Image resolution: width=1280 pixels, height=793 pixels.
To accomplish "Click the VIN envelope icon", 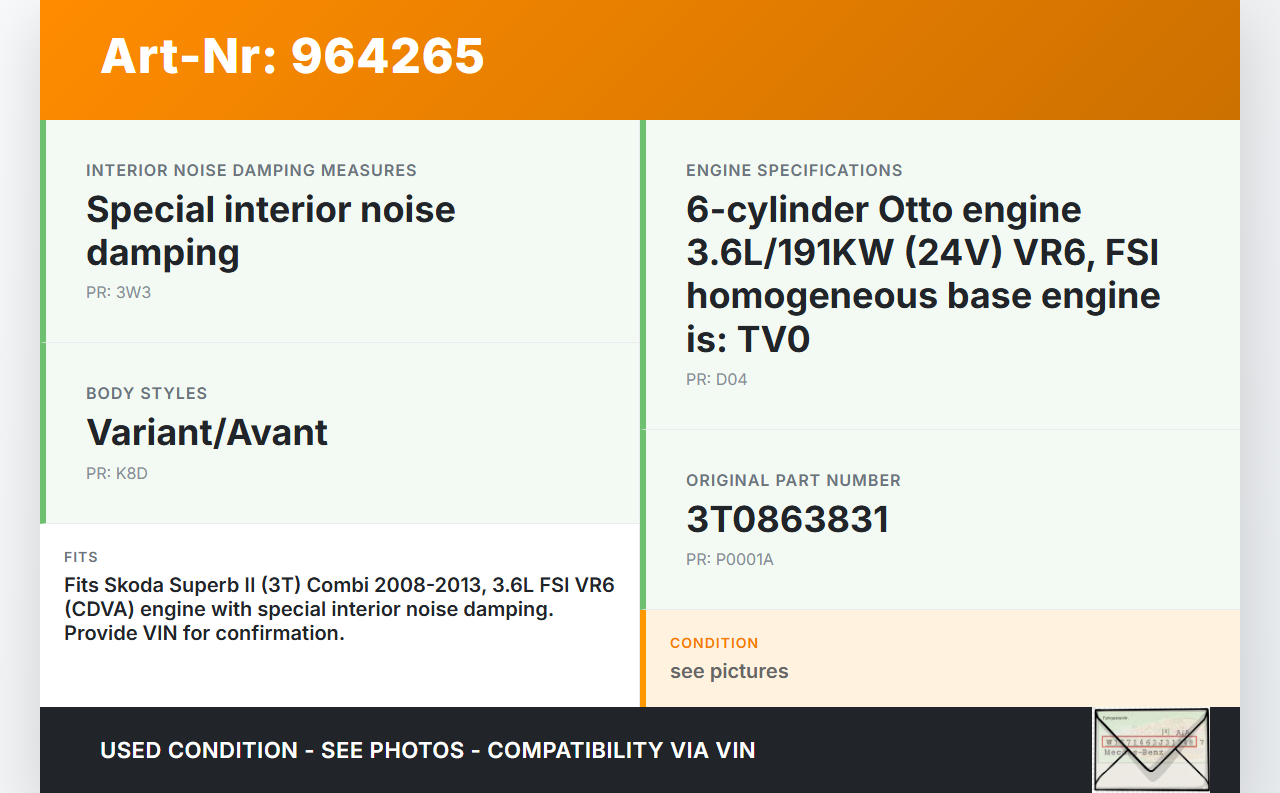I will [1151, 749].
